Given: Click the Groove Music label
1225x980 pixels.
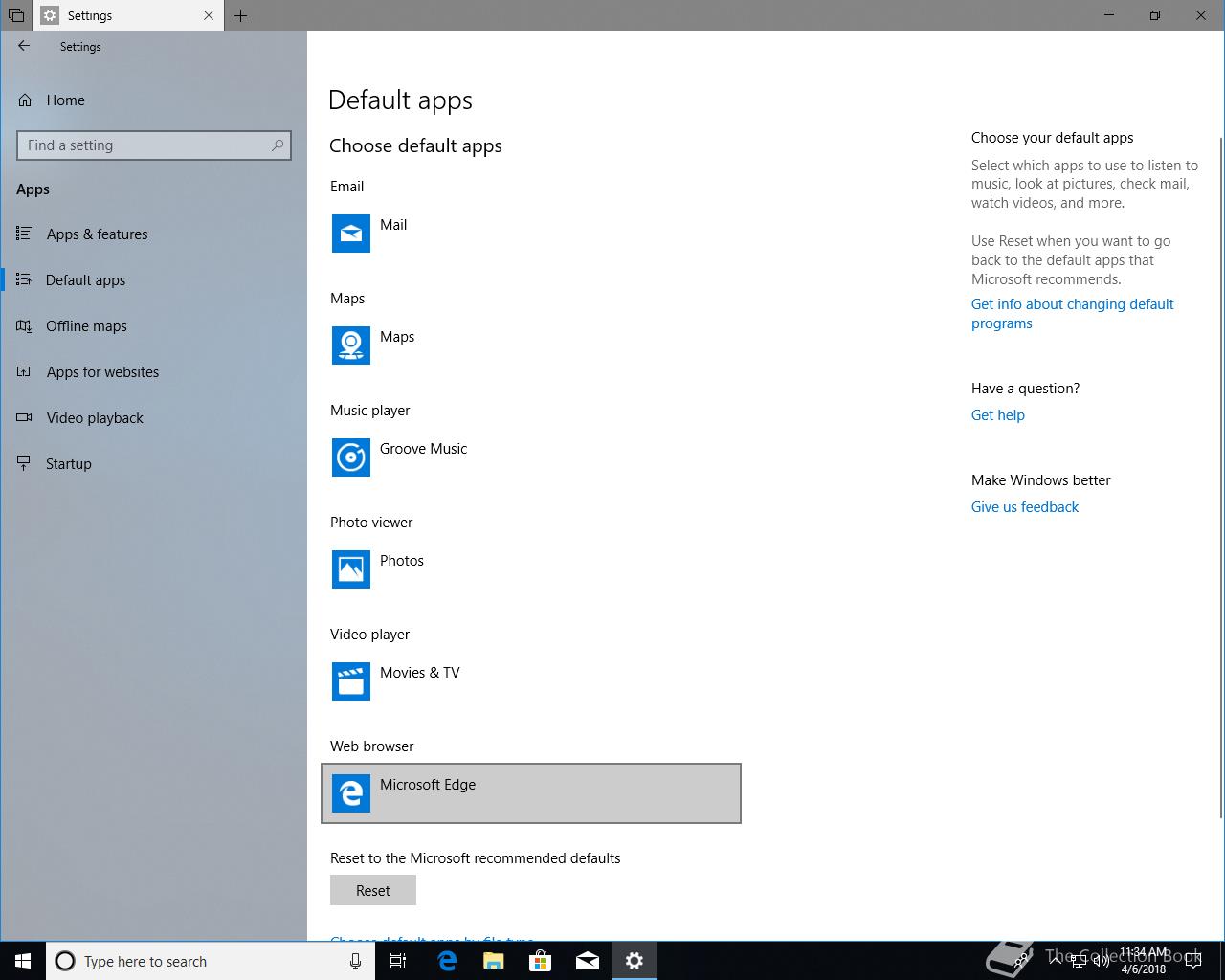Looking at the screenshot, I should tap(423, 449).
